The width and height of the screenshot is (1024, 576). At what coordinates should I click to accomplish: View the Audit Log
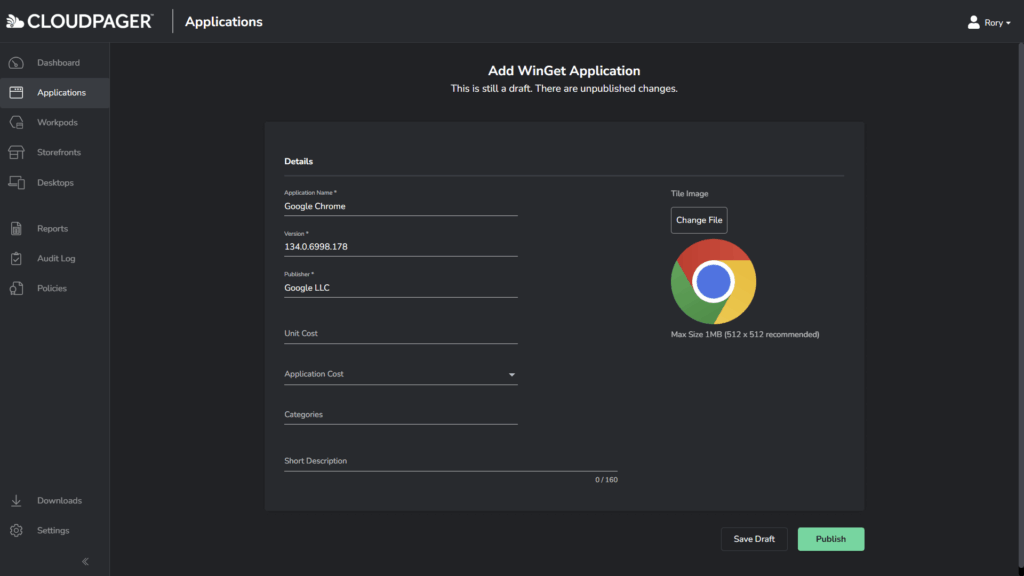[55, 259]
